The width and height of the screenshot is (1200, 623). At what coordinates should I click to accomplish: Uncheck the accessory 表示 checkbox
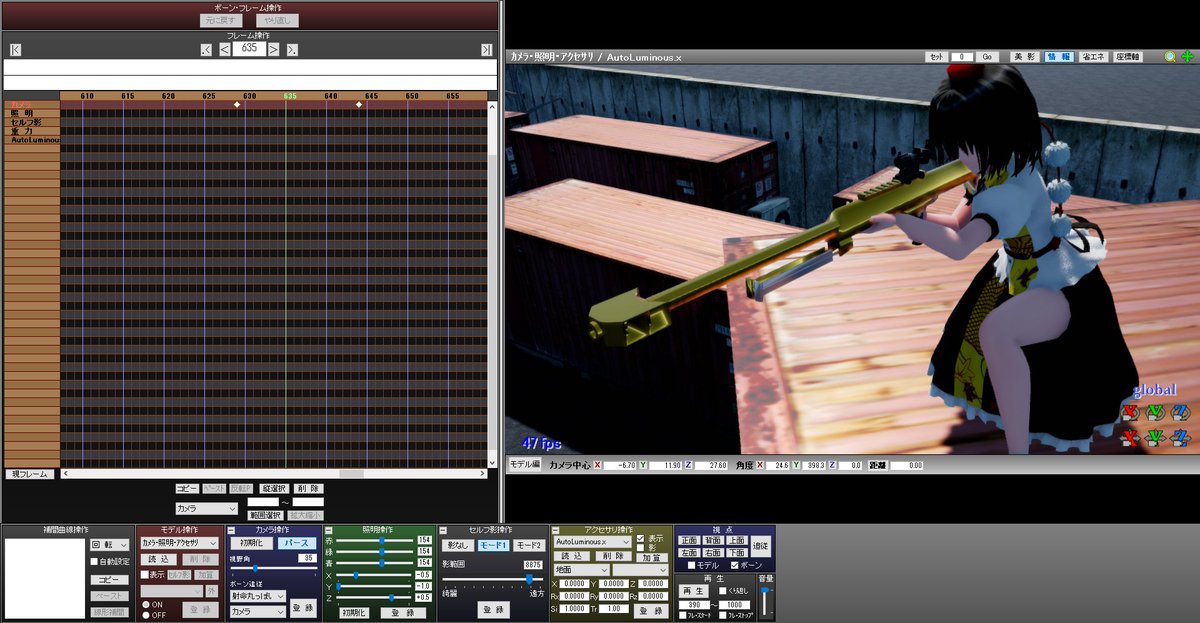[641, 538]
